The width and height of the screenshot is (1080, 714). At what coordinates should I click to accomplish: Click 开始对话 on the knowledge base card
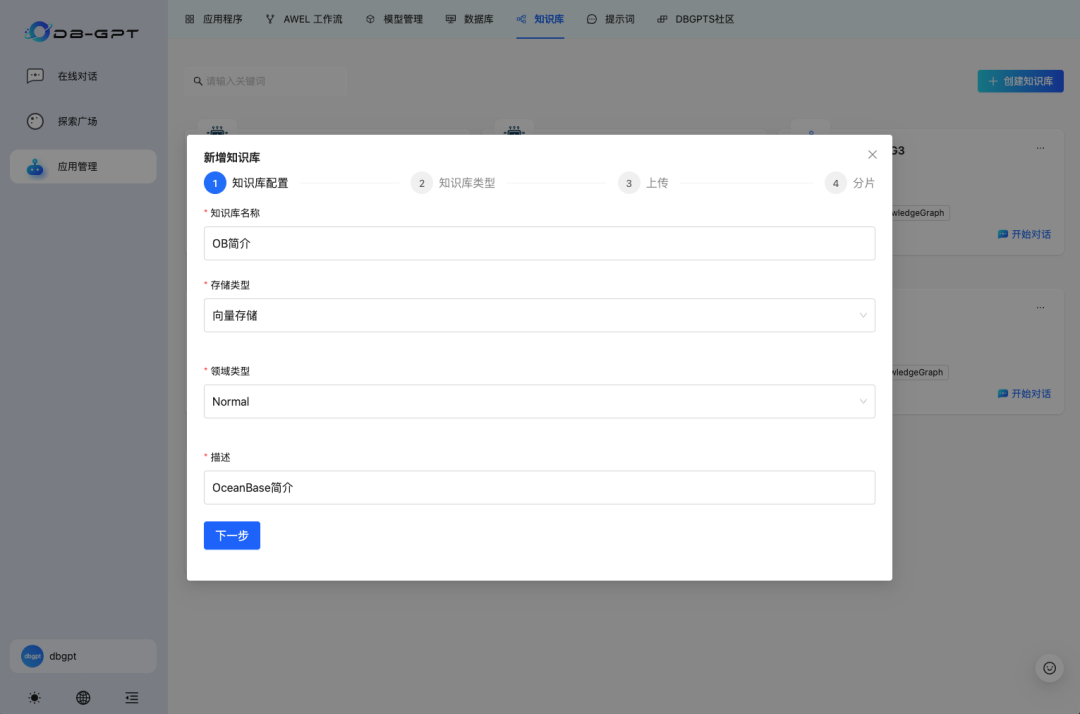[x=1028, y=233]
